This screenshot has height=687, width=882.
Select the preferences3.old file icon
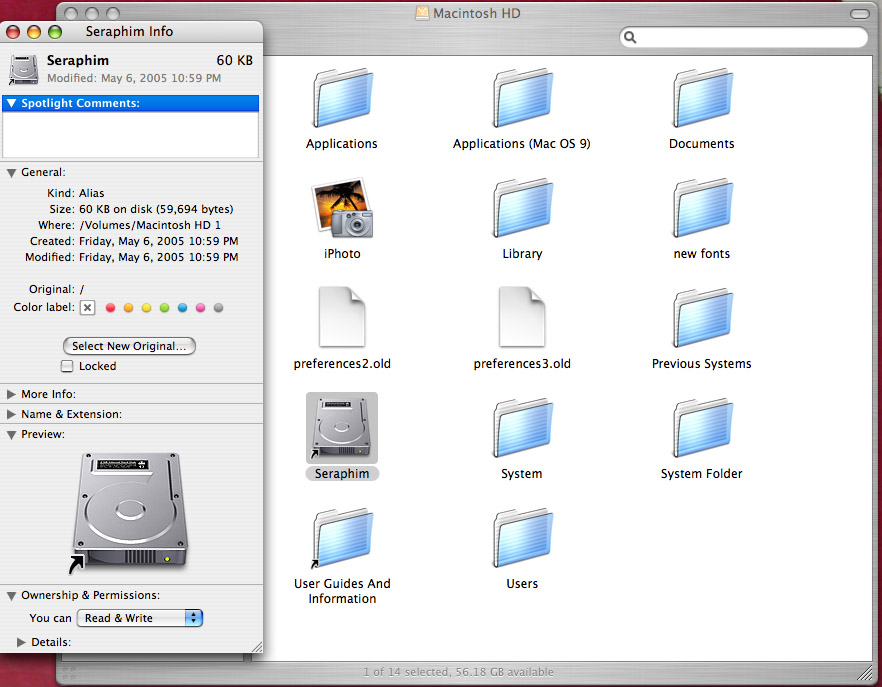522,317
